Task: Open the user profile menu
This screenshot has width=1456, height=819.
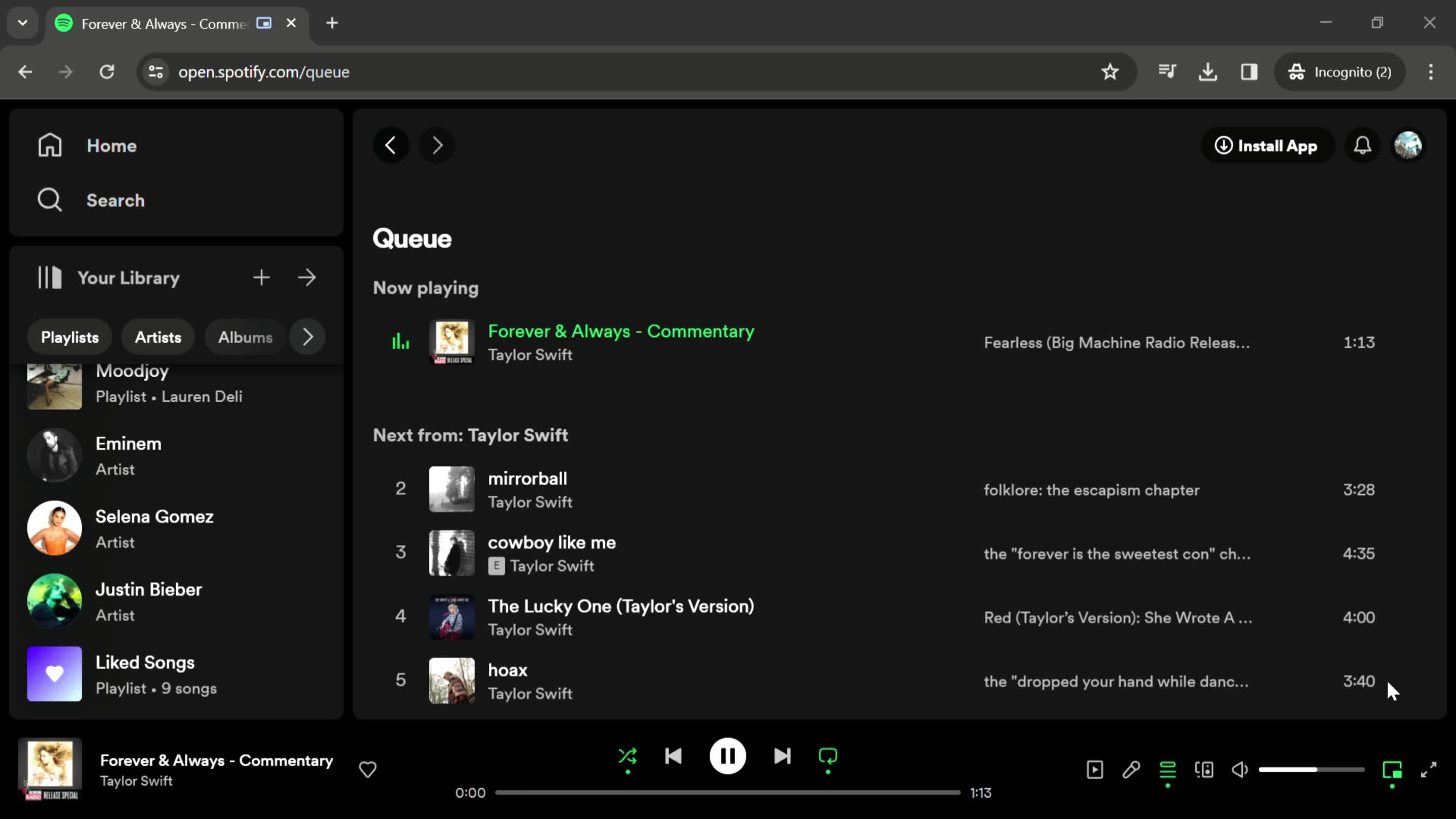Action: [1408, 145]
